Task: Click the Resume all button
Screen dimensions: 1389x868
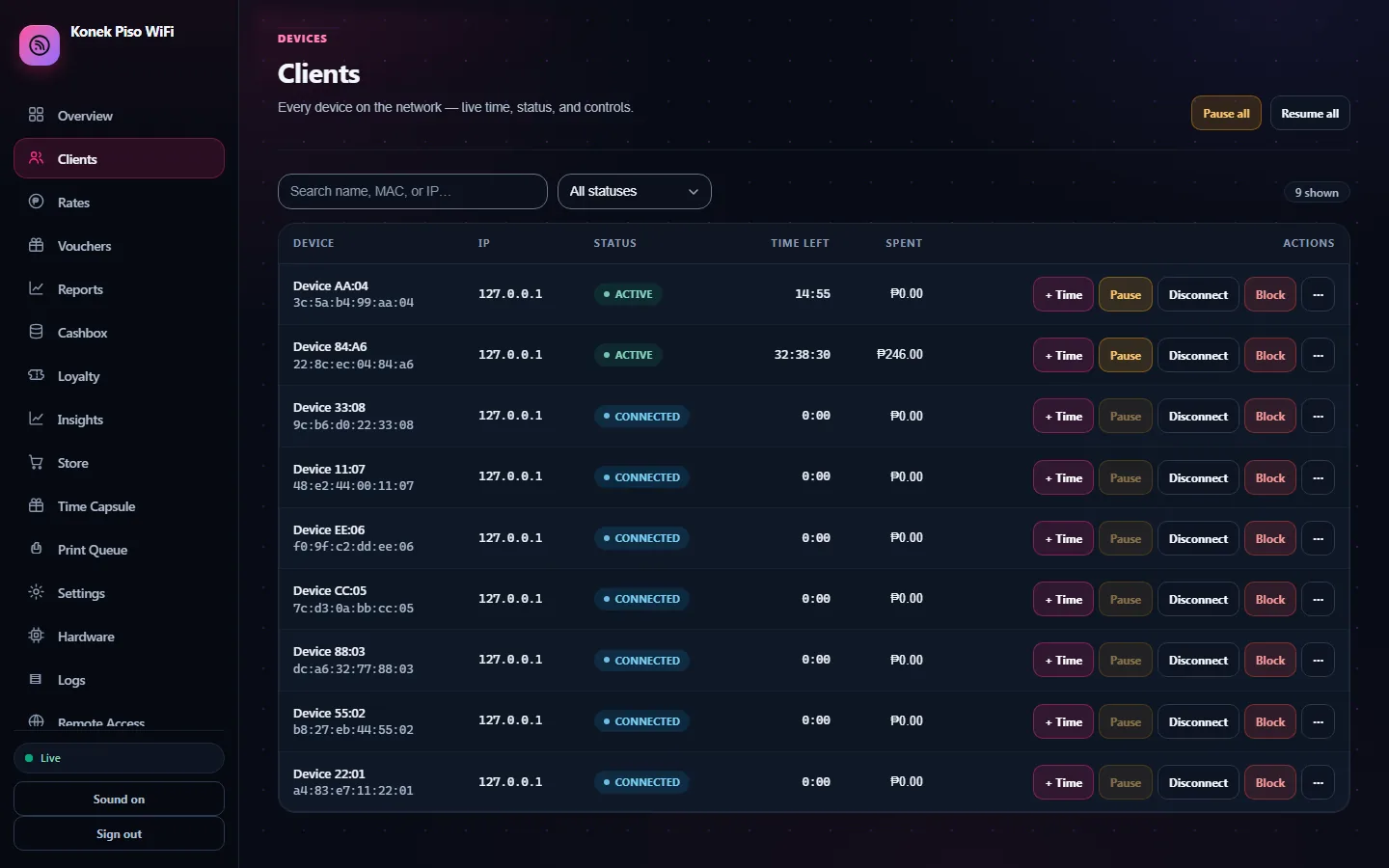Action: [1310, 113]
